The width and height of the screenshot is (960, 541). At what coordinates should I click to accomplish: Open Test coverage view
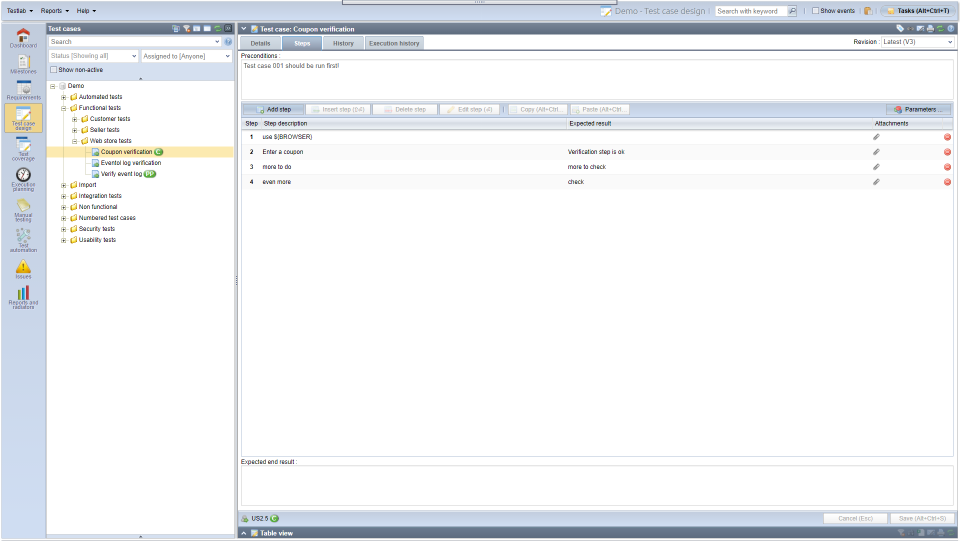point(23,149)
